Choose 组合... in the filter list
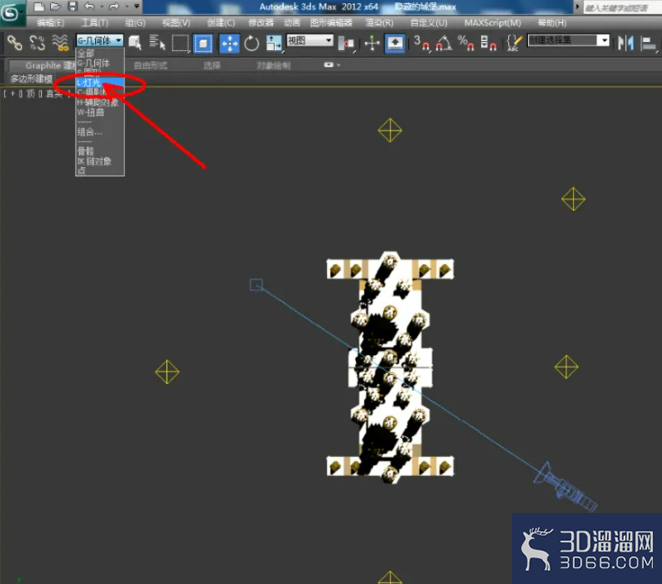This screenshot has width=662, height=584. pyautogui.click(x=100, y=132)
